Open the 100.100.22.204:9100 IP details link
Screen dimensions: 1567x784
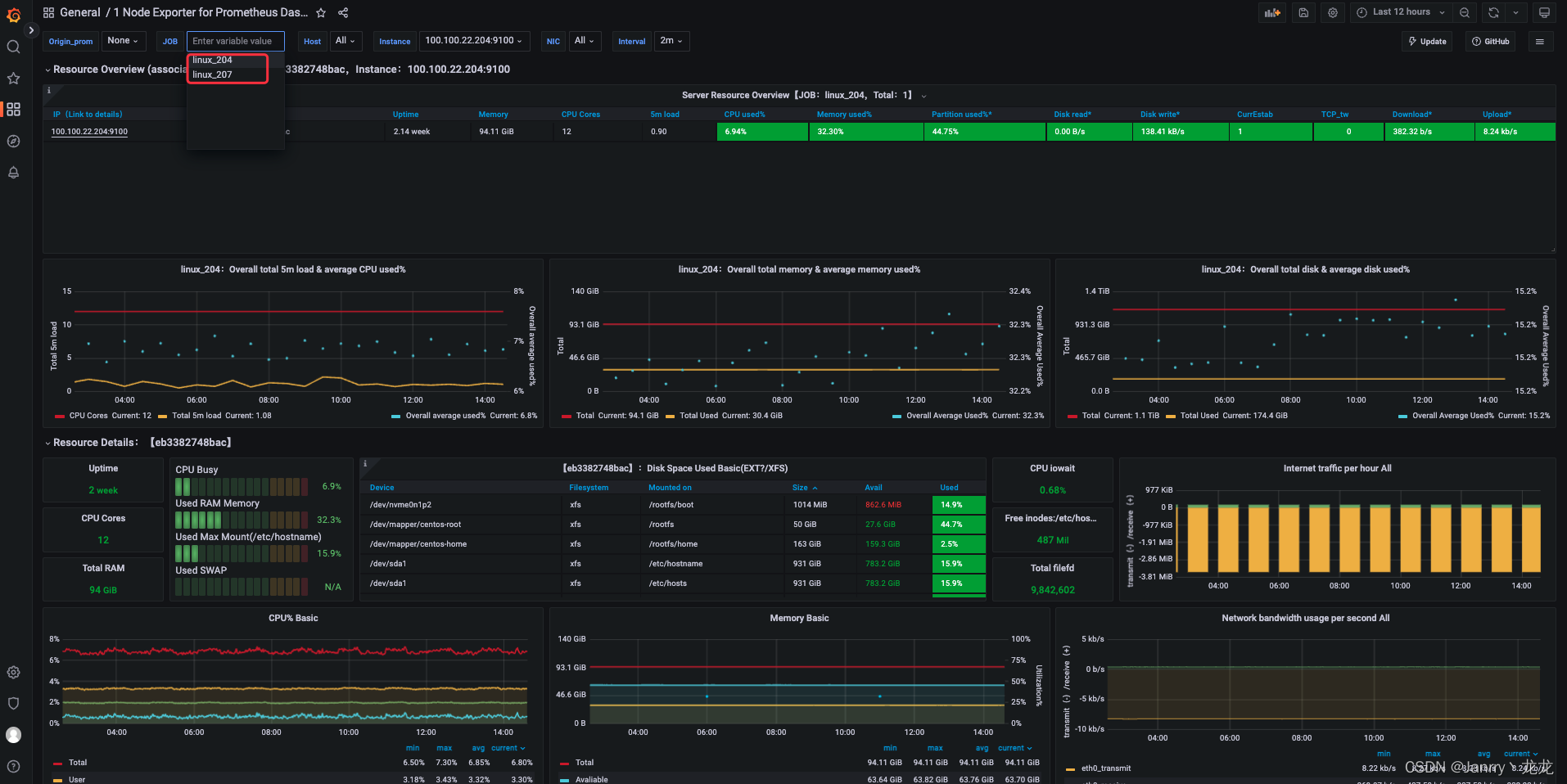(89, 132)
